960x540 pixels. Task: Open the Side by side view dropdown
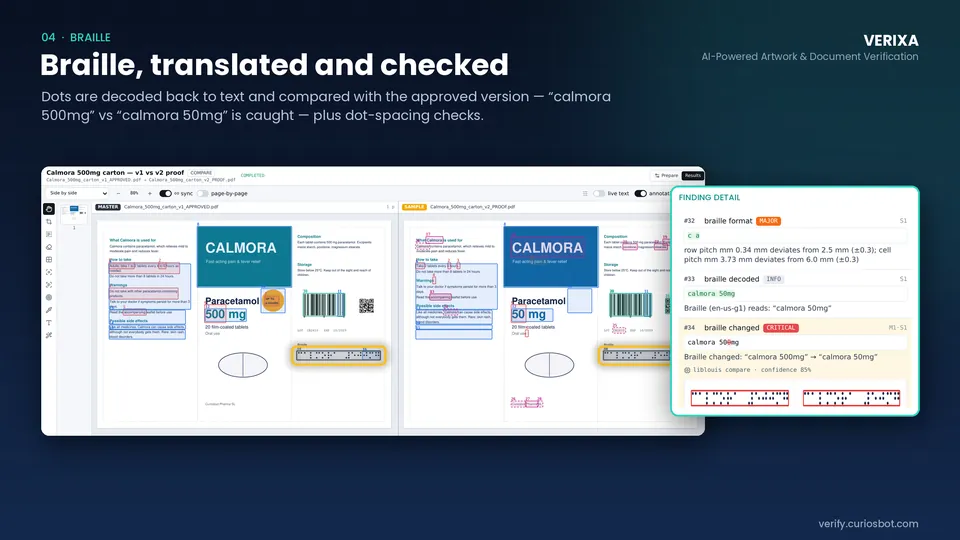pos(78,193)
